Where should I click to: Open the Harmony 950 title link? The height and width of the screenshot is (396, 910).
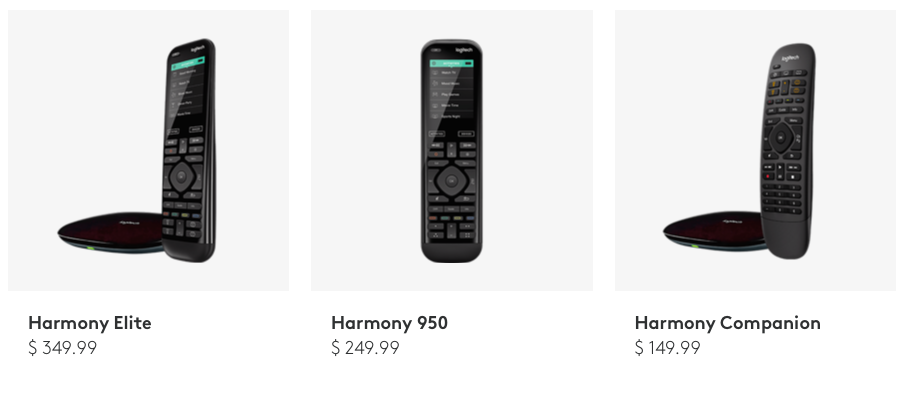389,323
